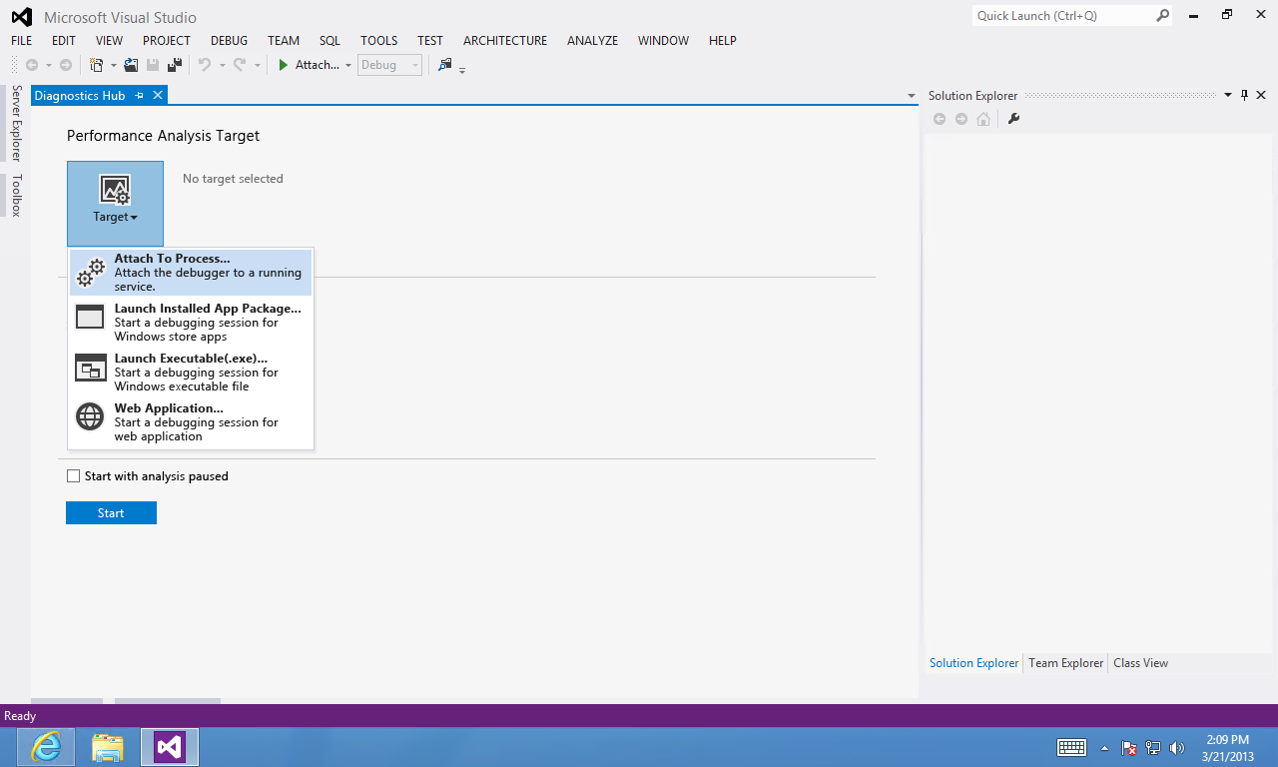
Task: Open the Navigate Backward history dropdown arrow
Action: point(48,66)
